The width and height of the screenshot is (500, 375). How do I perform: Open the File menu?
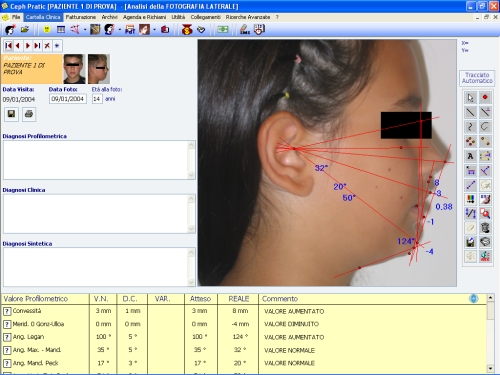16,17
